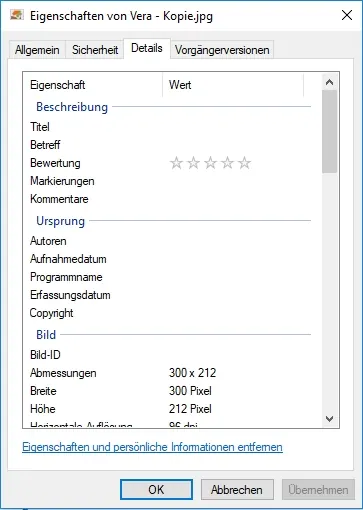This screenshot has width=363, height=510.
Task: Set Bewertung to one star
Action: [176, 163]
